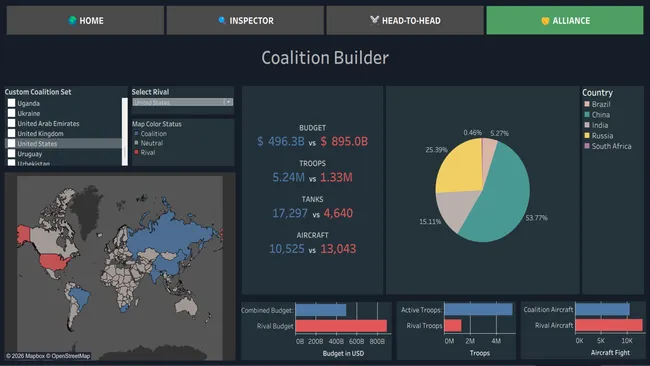Toggle the United States checkbox

pyautogui.click(x=12, y=143)
